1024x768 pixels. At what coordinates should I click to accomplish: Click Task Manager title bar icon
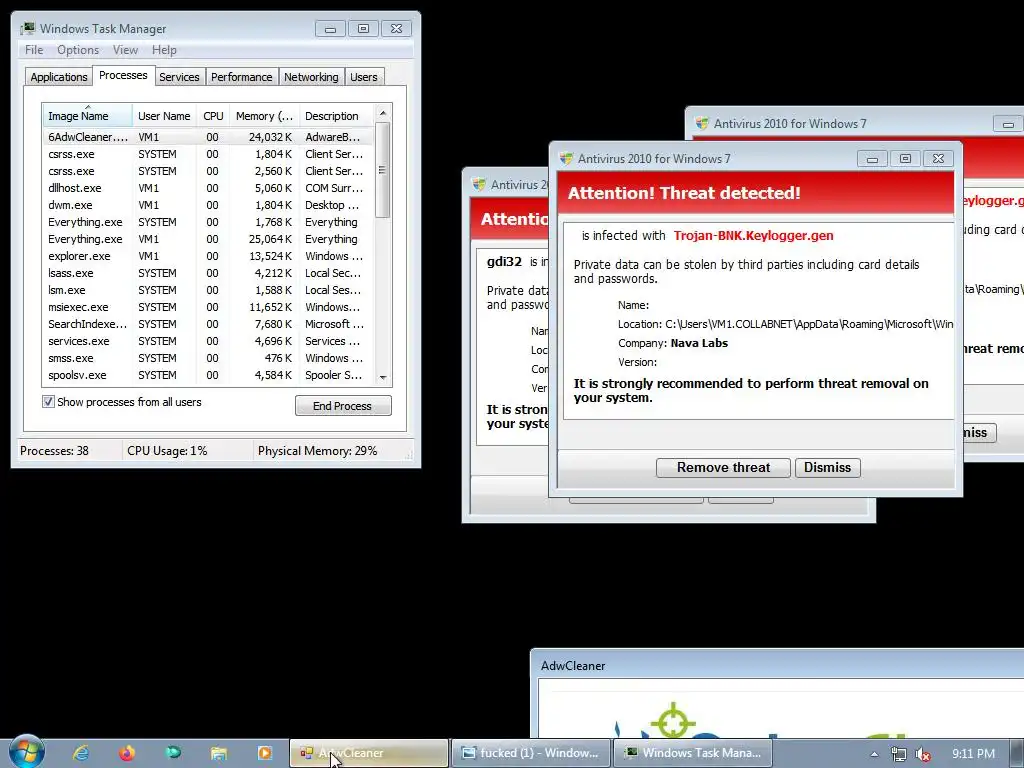click(28, 29)
